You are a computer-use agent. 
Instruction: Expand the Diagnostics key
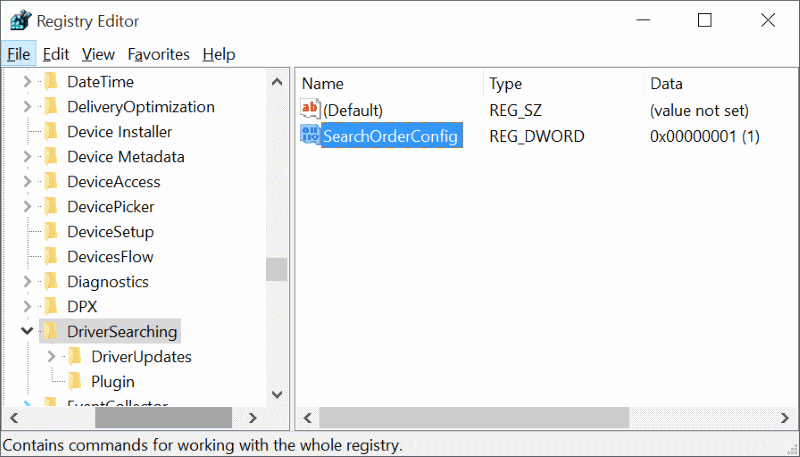(x=27, y=282)
